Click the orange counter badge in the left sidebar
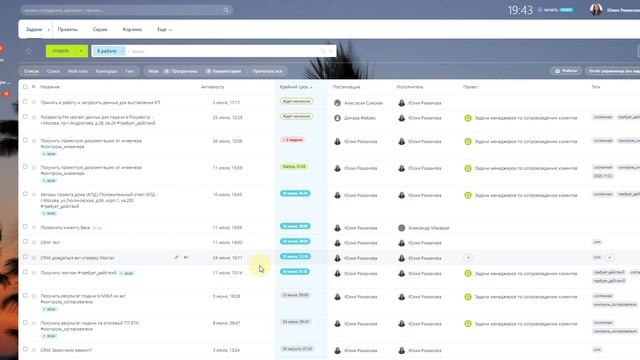640x360 pixels. click(x=6, y=94)
